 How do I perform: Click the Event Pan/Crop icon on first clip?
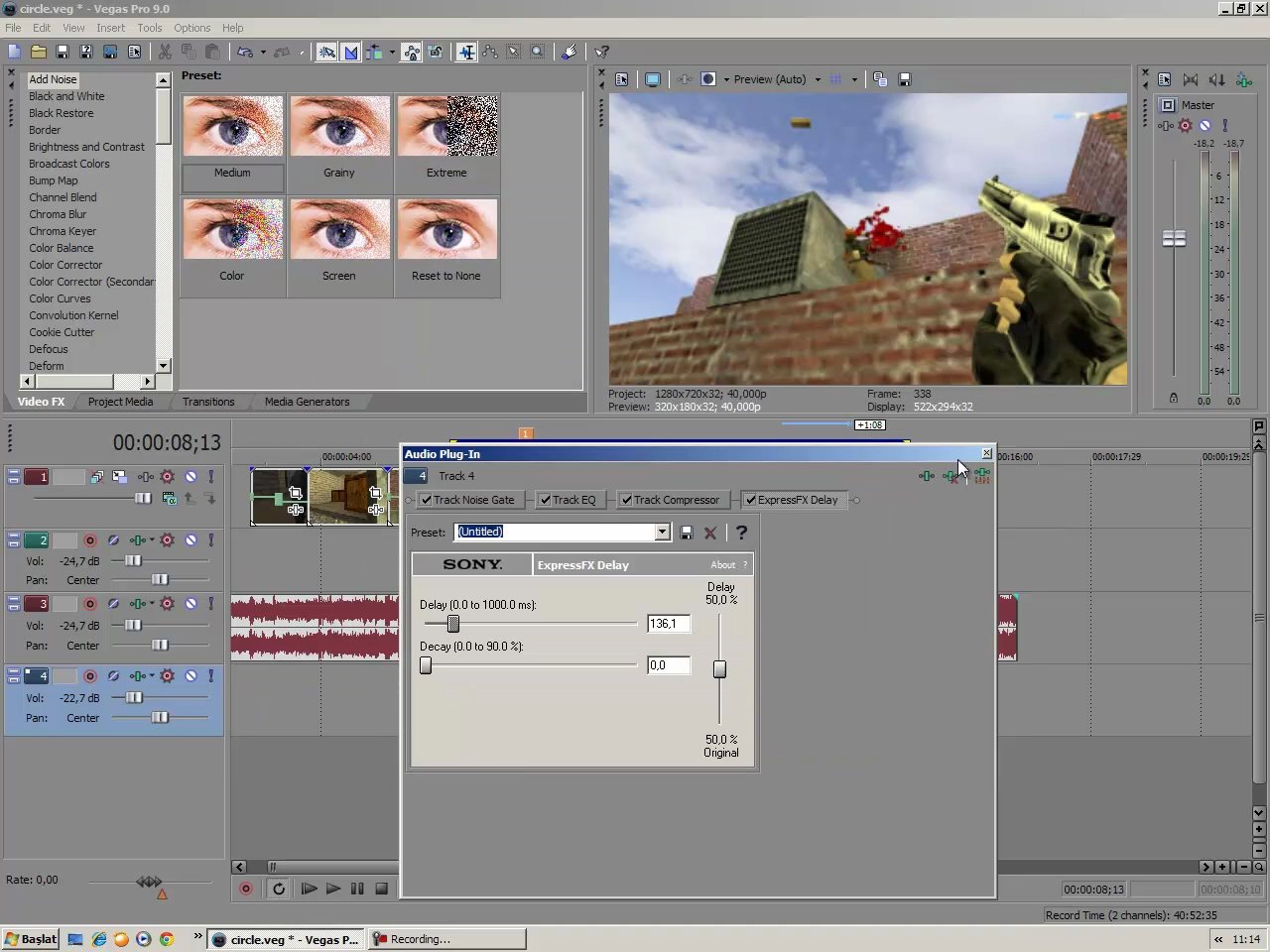pos(295,493)
